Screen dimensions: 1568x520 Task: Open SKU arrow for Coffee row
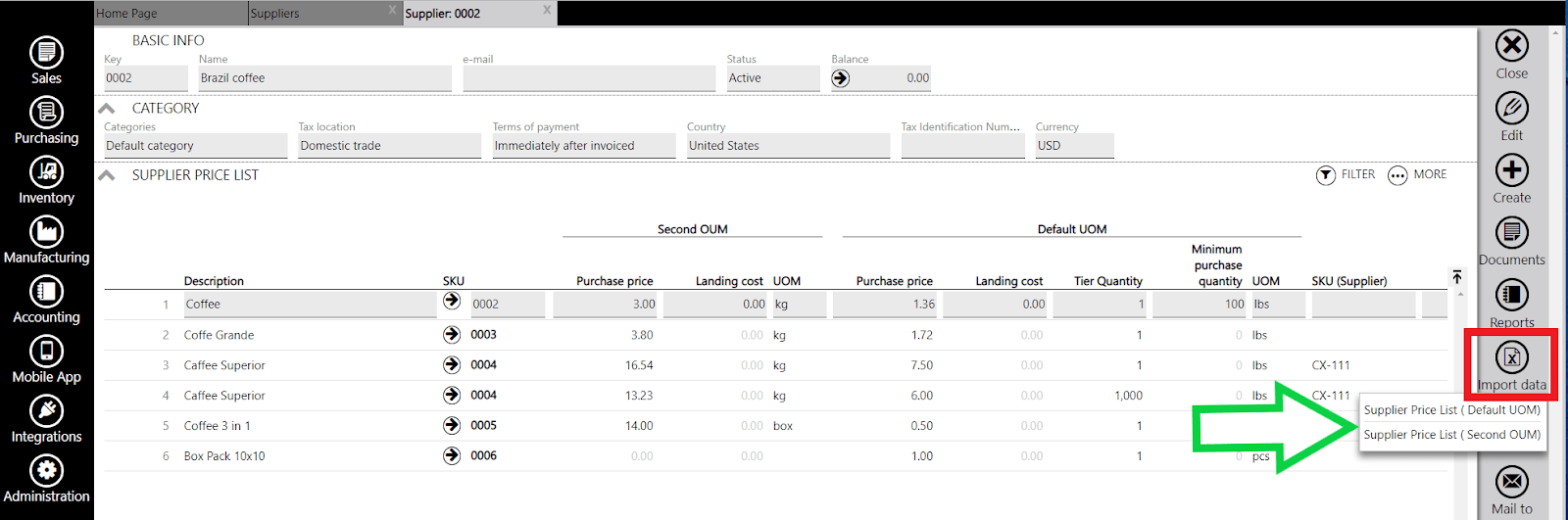coord(452,301)
